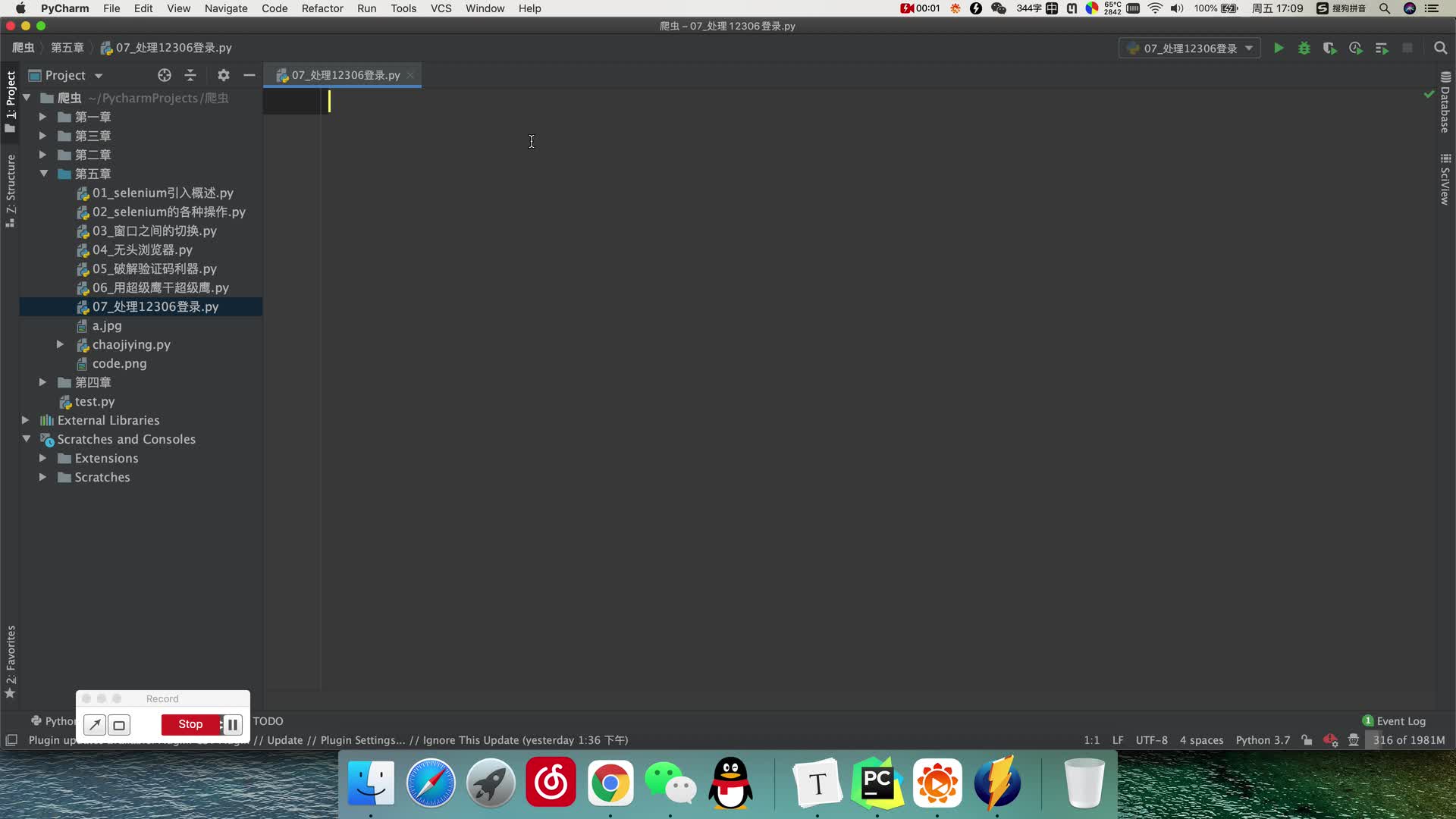Run with coverage shield icon
This screenshot has height=819, width=1456.
pos(1329,49)
